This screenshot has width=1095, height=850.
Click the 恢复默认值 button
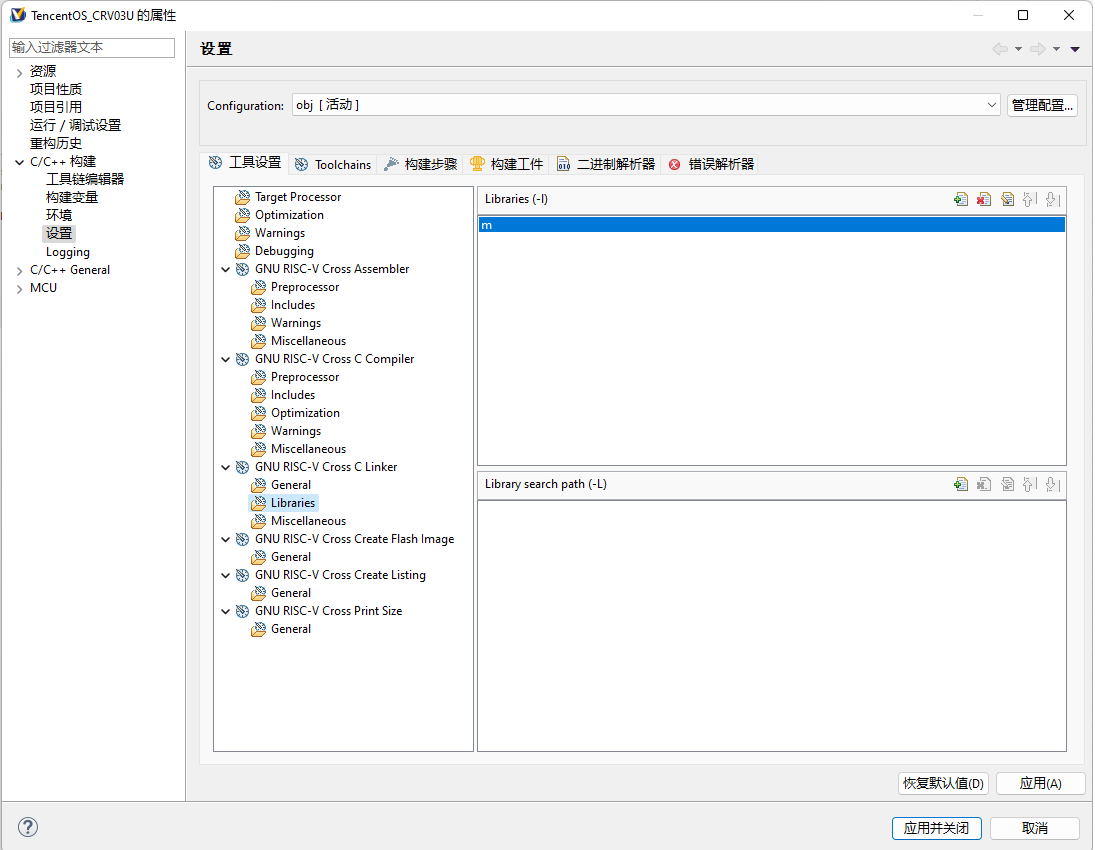pos(943,783)
